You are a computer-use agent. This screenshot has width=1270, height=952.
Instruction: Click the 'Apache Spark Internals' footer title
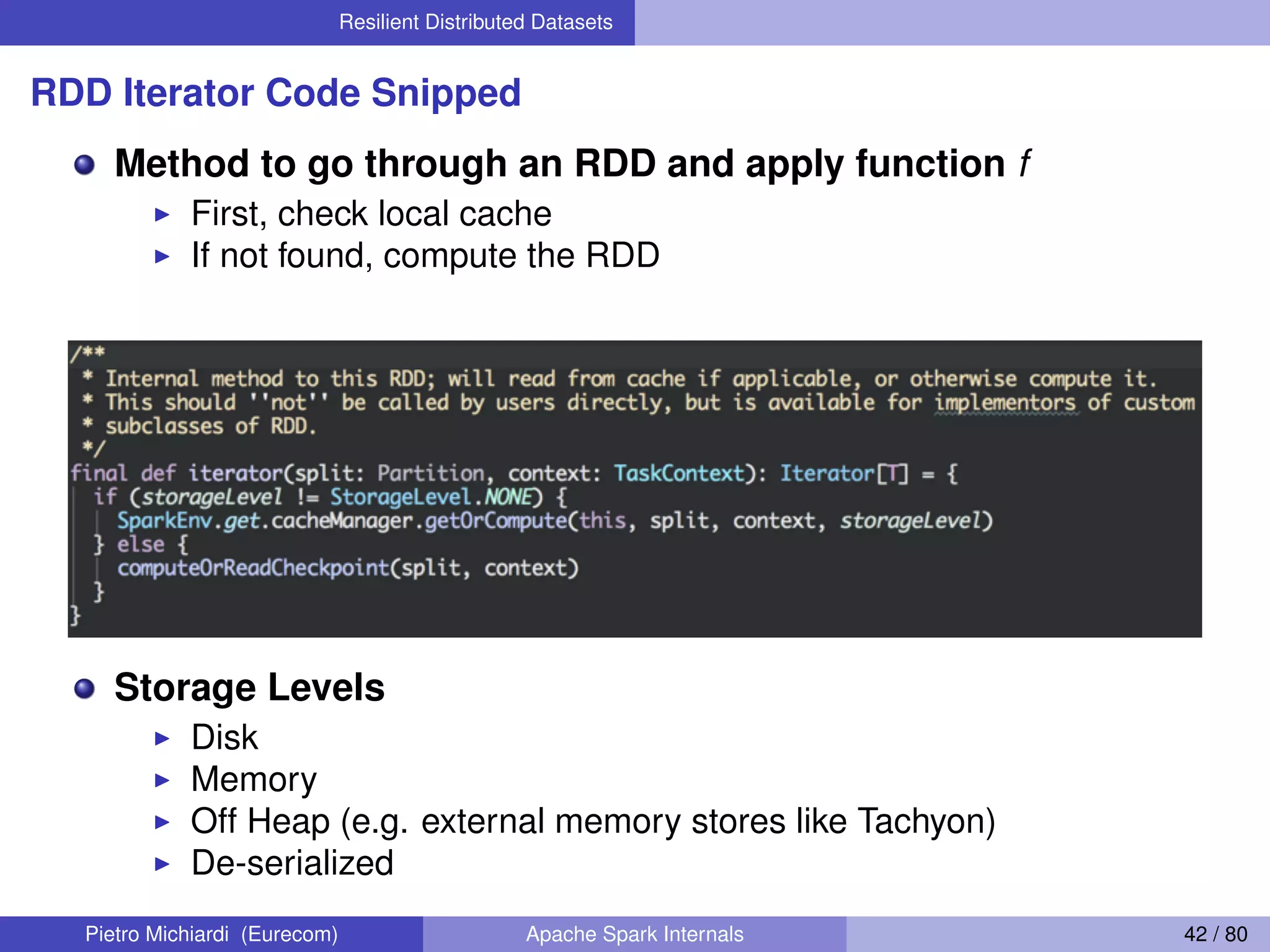pyautogui.click(x=634, y=934)
